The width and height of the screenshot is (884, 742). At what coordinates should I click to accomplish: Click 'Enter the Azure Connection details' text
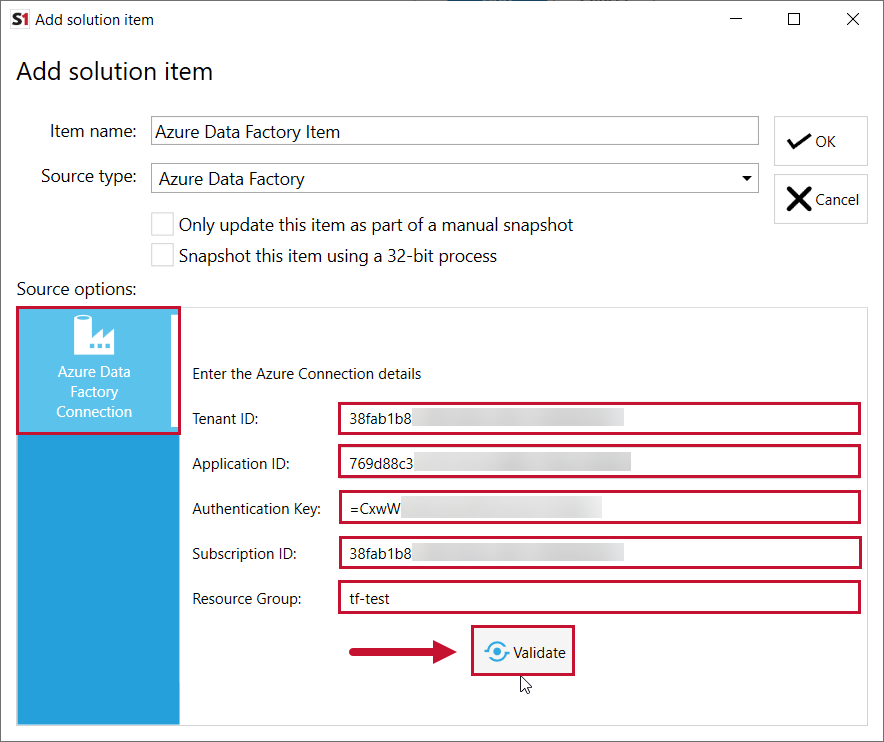307,374
